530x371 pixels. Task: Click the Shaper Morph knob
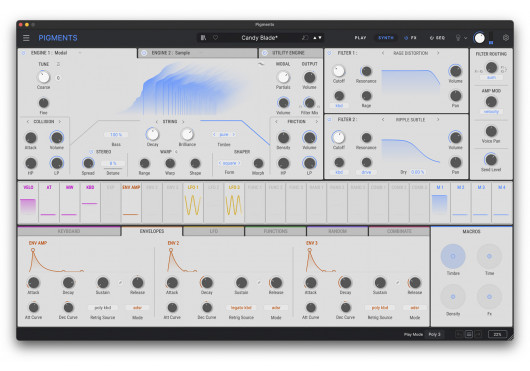click(x=258, y=163)
